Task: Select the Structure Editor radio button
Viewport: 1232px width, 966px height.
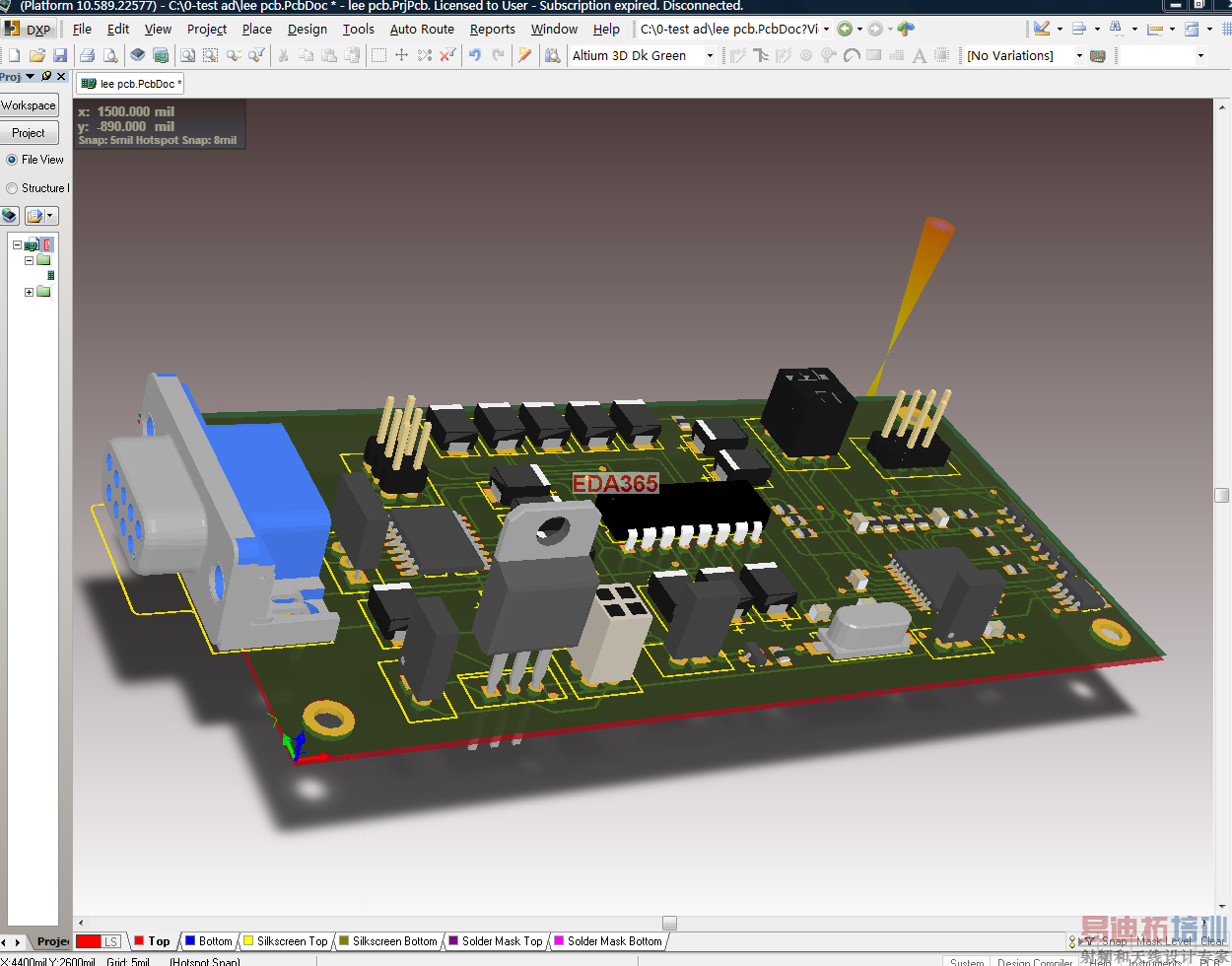Action: tap(13, 188)
